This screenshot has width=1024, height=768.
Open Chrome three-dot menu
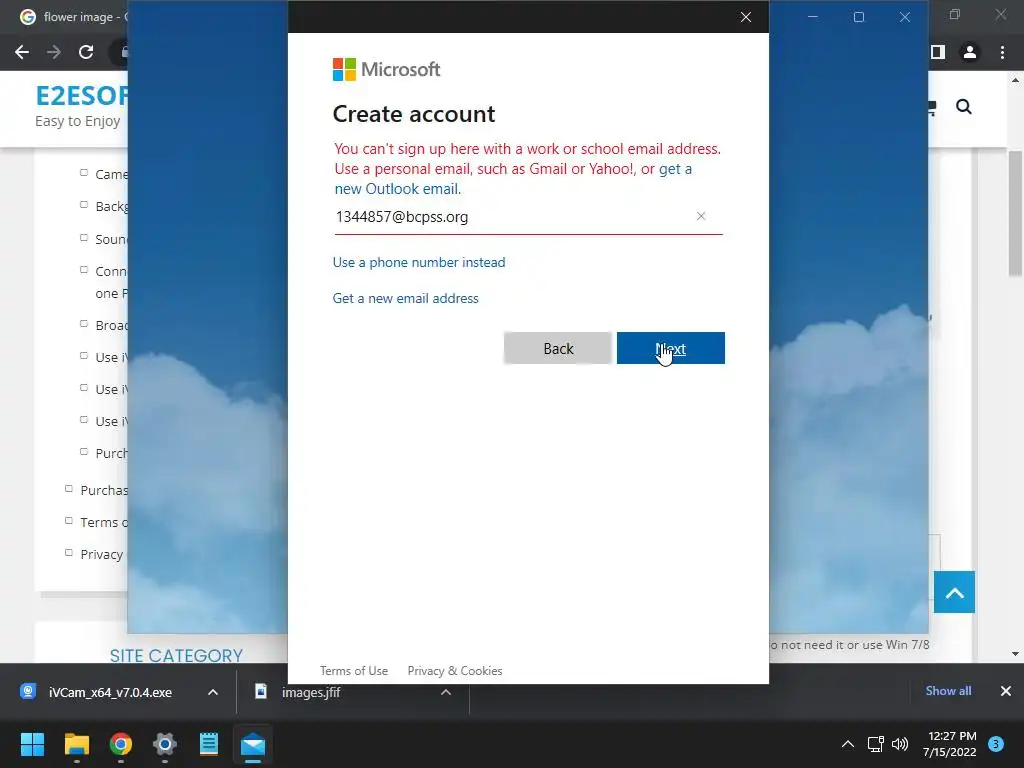(x=1002, y=52)
